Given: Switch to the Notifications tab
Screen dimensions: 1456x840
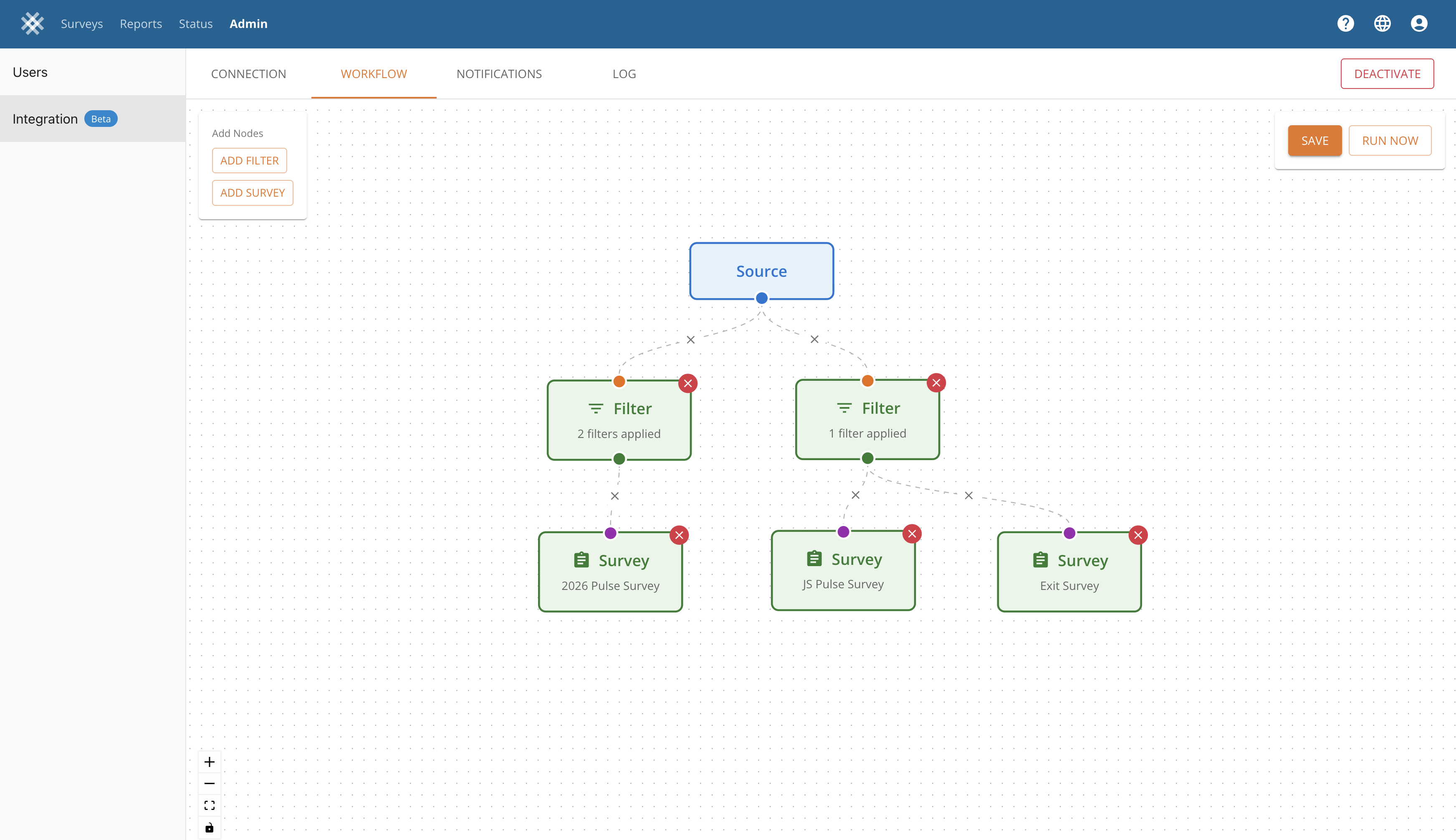Looking at the screenshot, I should pyautogui.click(x=498, y=74).
